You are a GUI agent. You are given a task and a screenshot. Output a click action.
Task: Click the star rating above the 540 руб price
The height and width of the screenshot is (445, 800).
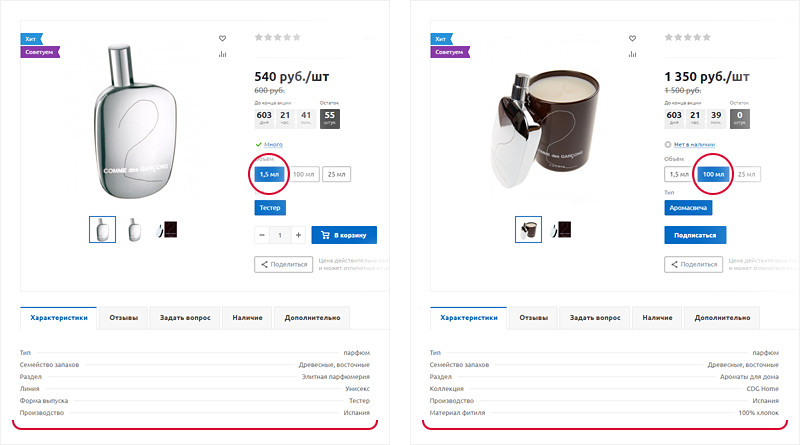coord(278,38)
